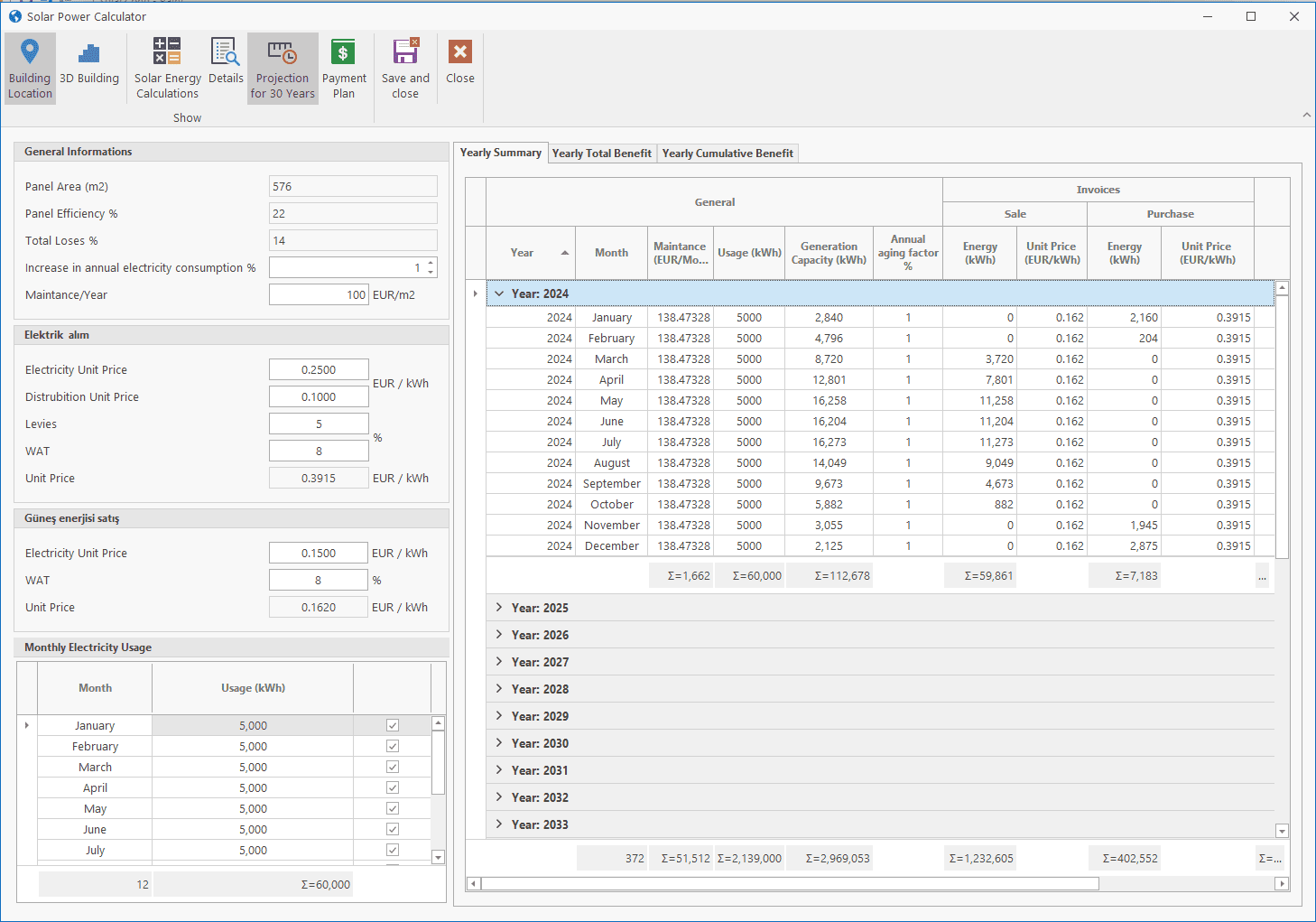Switch to Yearly Total Benefit tab

601,154
